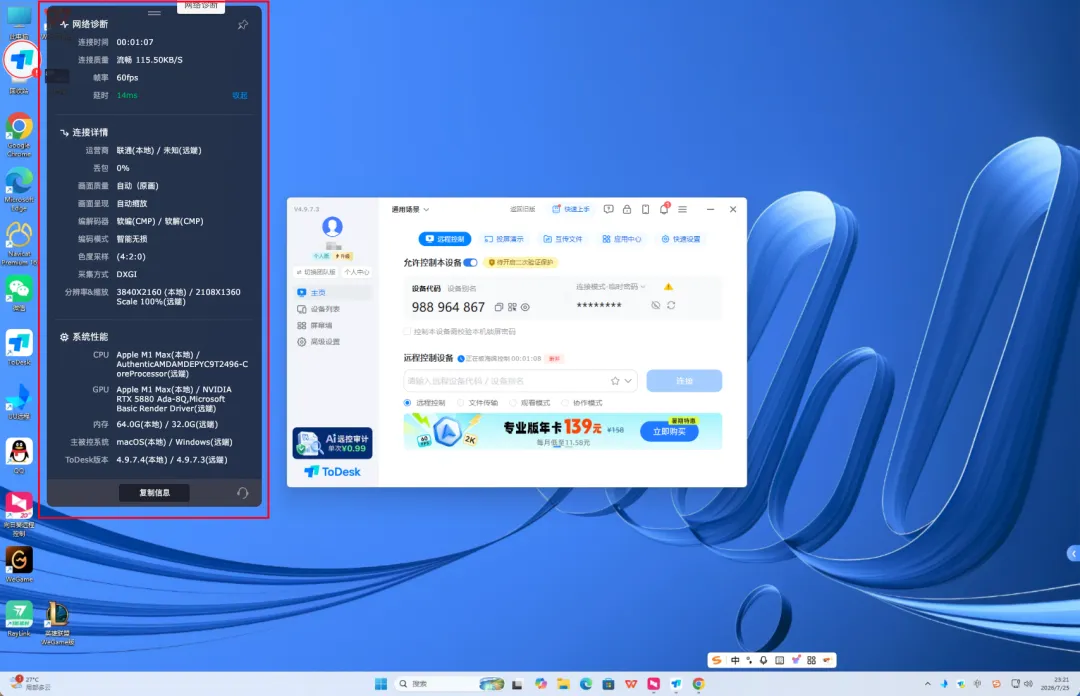Click the refresh icon beside 复制信息
The height and width of the screenshot is (696, 1080).
(x=242, y=493)
